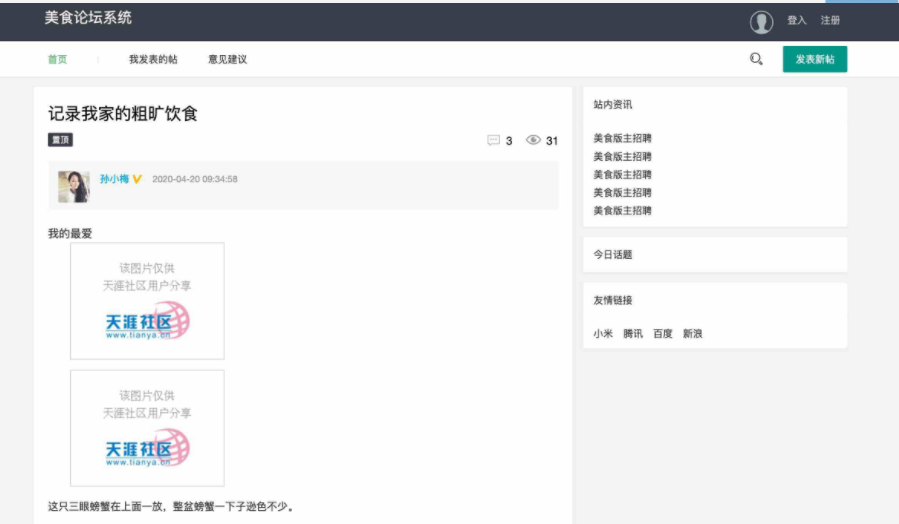Click the 友情链接 panel heading
Screen dimensions: 899x524
click(613, 300)
